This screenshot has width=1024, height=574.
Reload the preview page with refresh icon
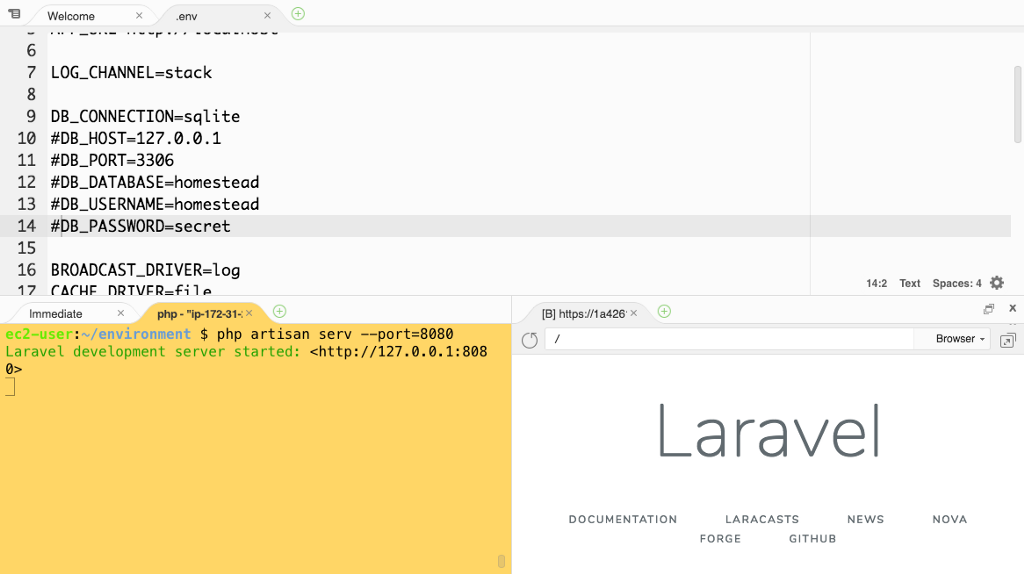tap(530, 340)
